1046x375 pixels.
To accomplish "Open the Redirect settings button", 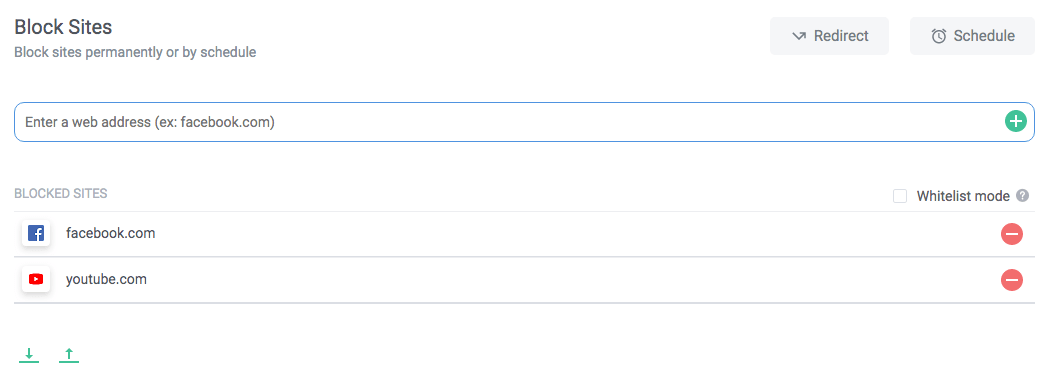I will (x=829, y=36).
